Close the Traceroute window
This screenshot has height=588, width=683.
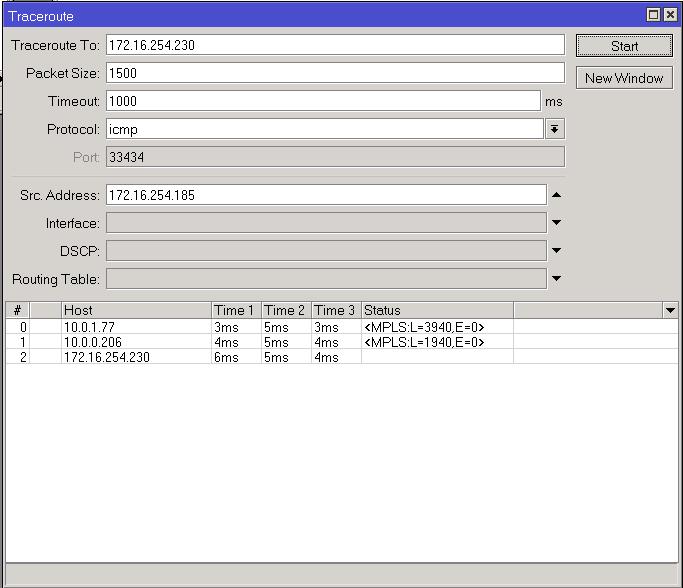pos(670,15)
